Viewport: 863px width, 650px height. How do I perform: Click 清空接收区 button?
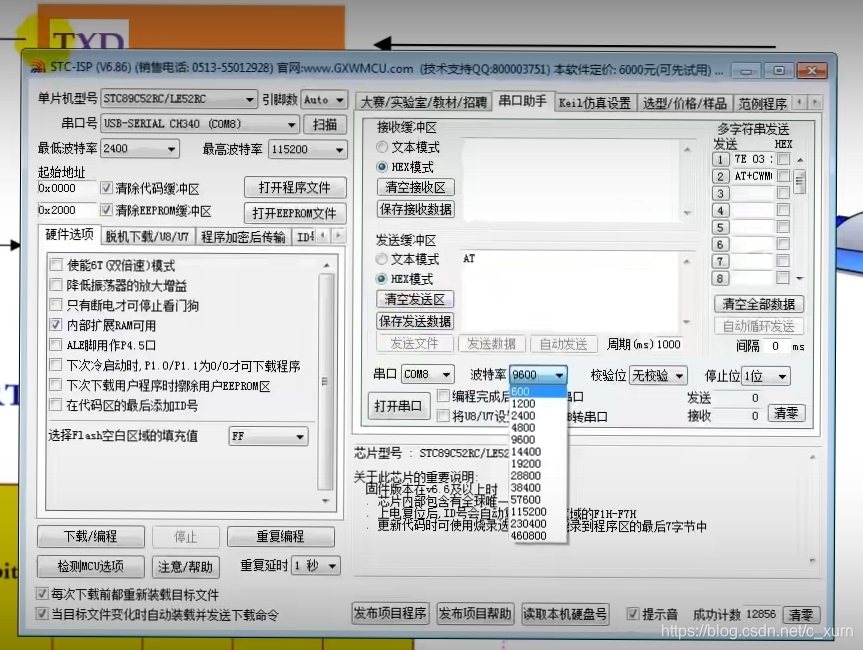point(416,187)
